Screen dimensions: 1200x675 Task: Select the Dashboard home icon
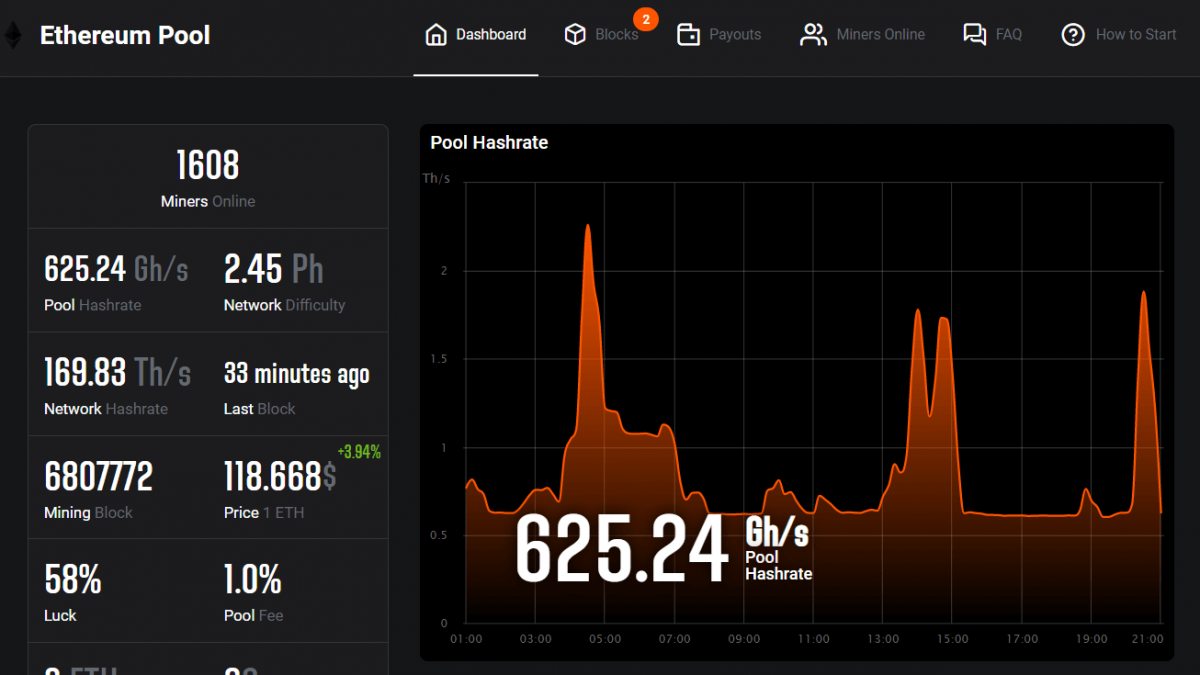coord(436,33)
